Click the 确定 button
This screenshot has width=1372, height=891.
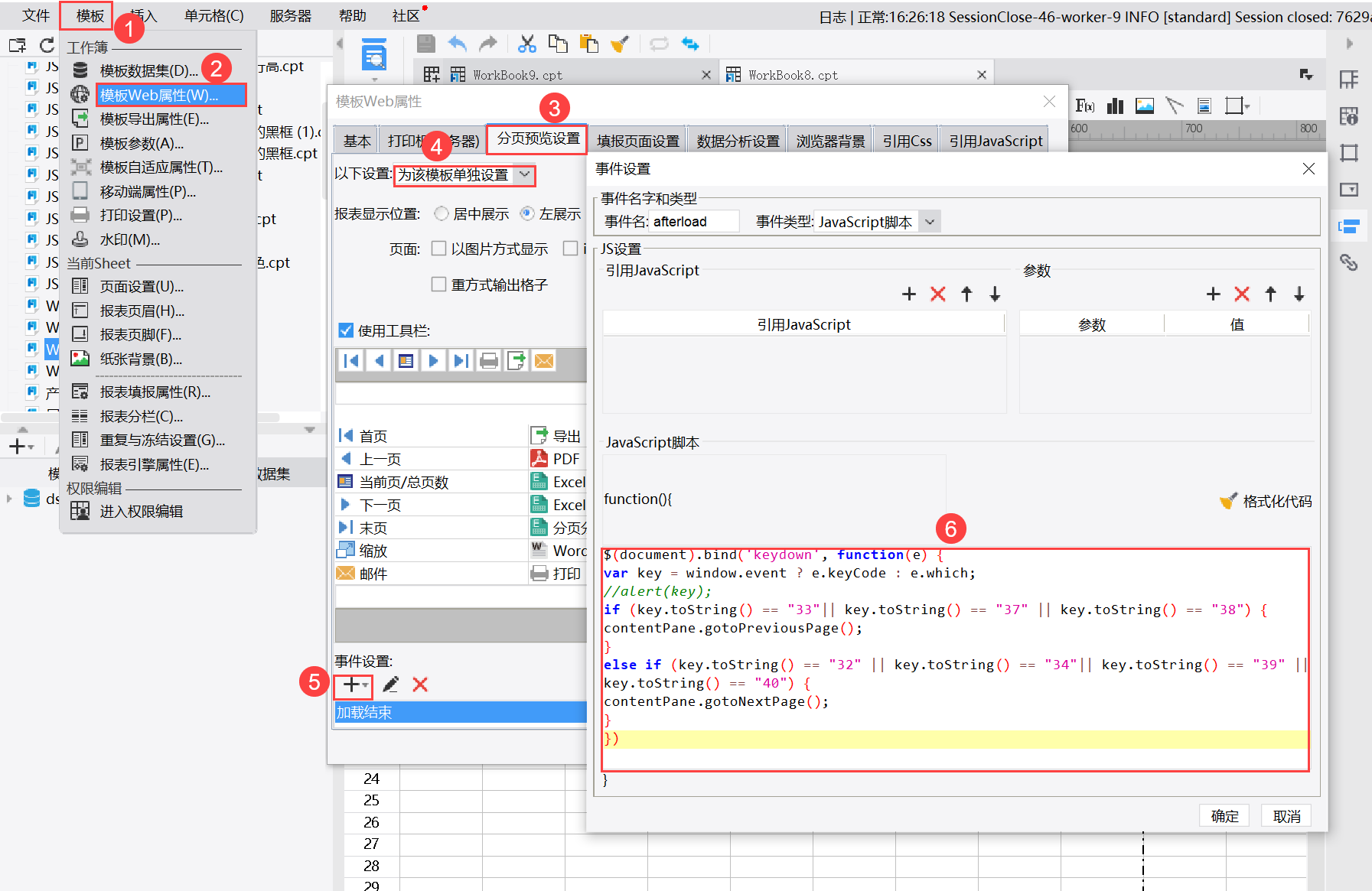point(1224,816)
